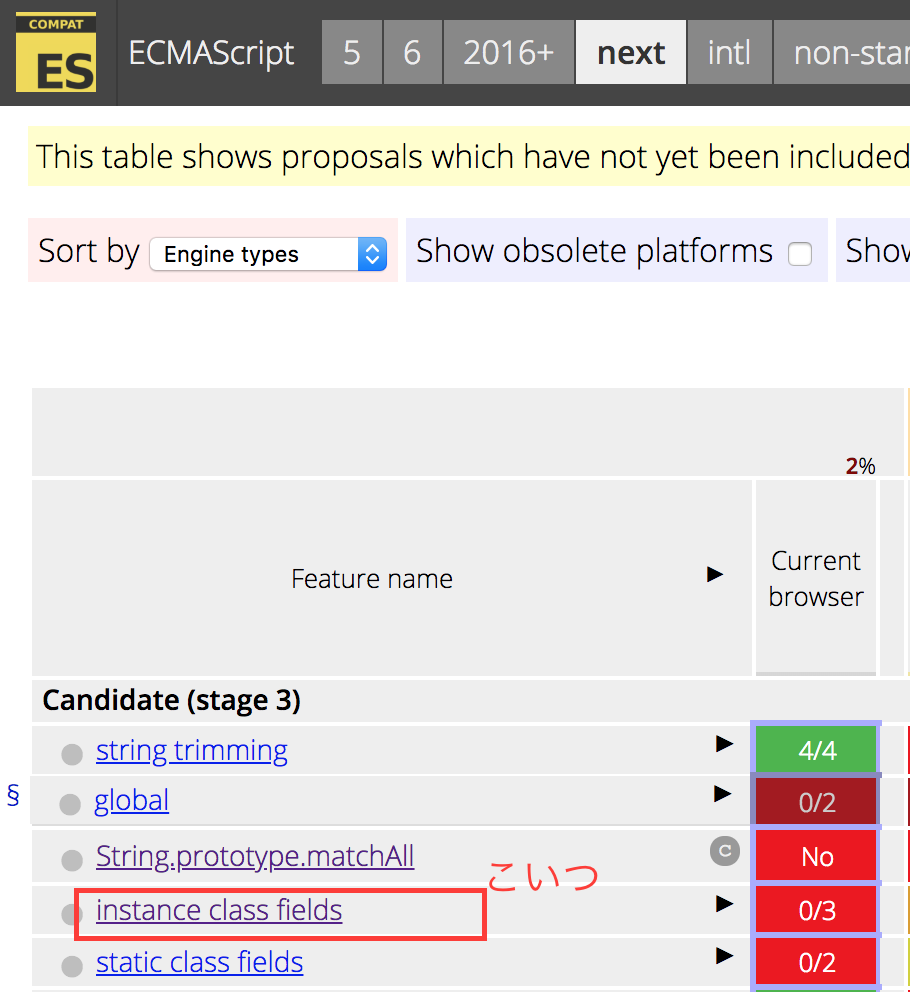Click the green 4/4 Current browser cell
This screenshot has height=992, width=910.
click(815, 747)
